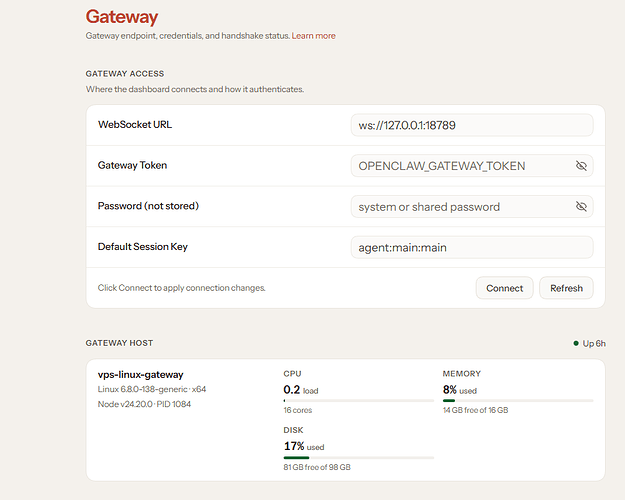Click the 16 cores text
The image size is (625, 500).
[x=298, y=410]
